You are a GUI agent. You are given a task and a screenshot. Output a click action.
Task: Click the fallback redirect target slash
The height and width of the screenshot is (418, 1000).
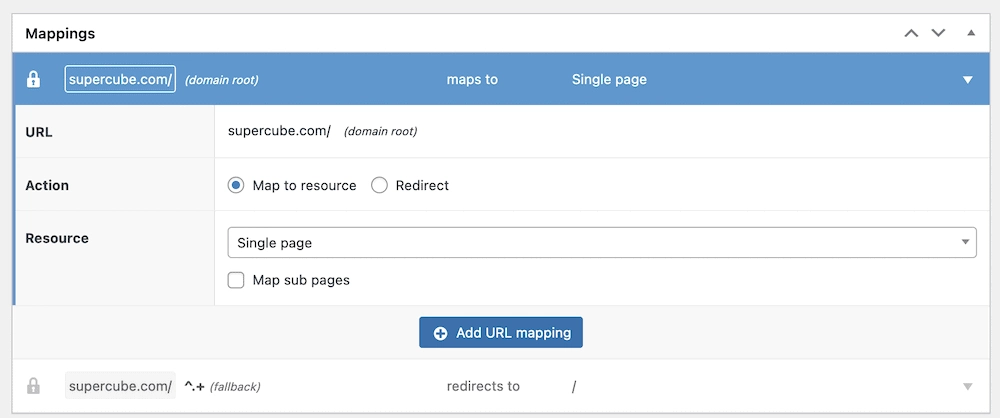coord(574,387)
